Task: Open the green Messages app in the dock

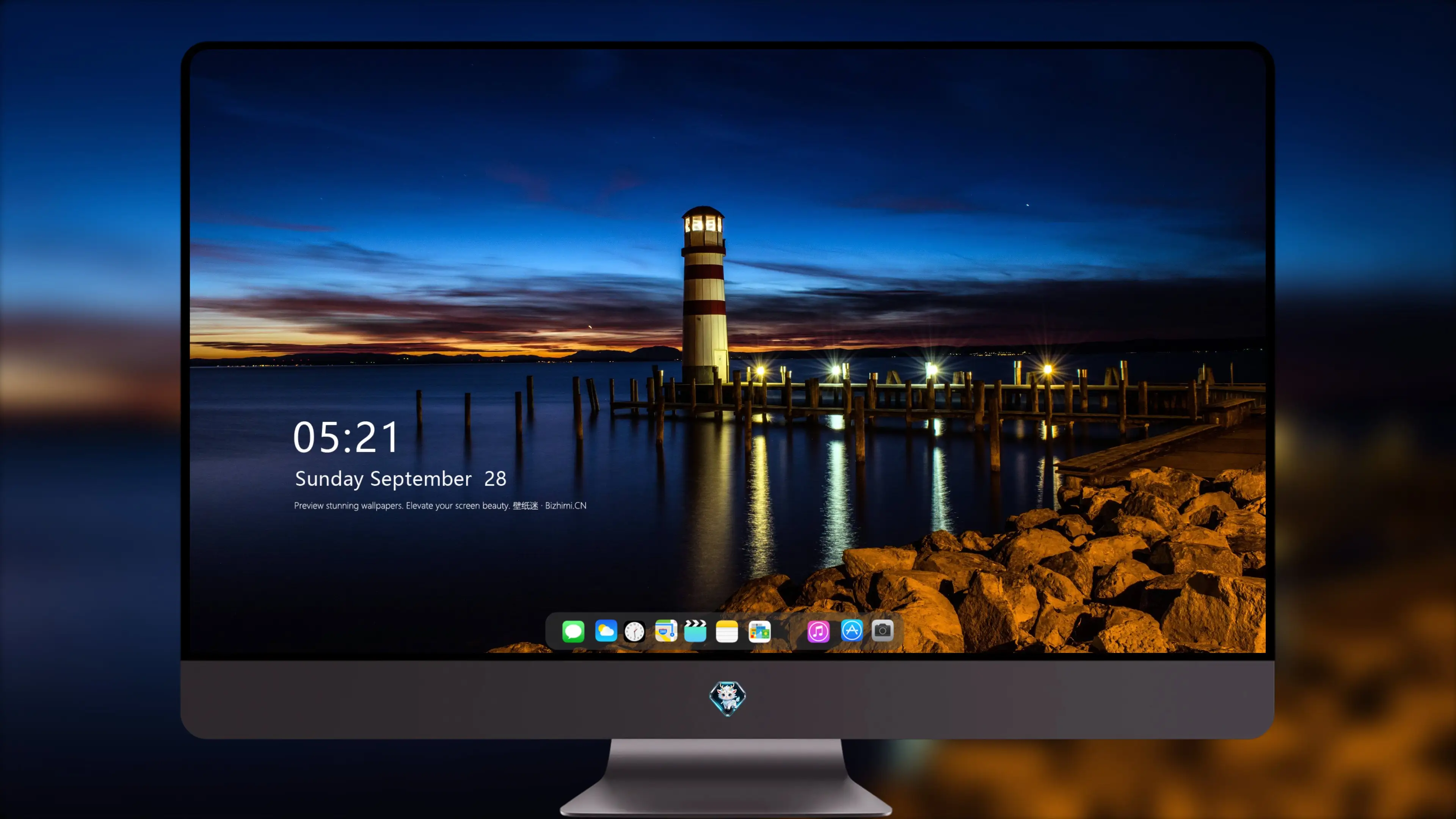Action: pyautogui.click(x=573, y=631)
